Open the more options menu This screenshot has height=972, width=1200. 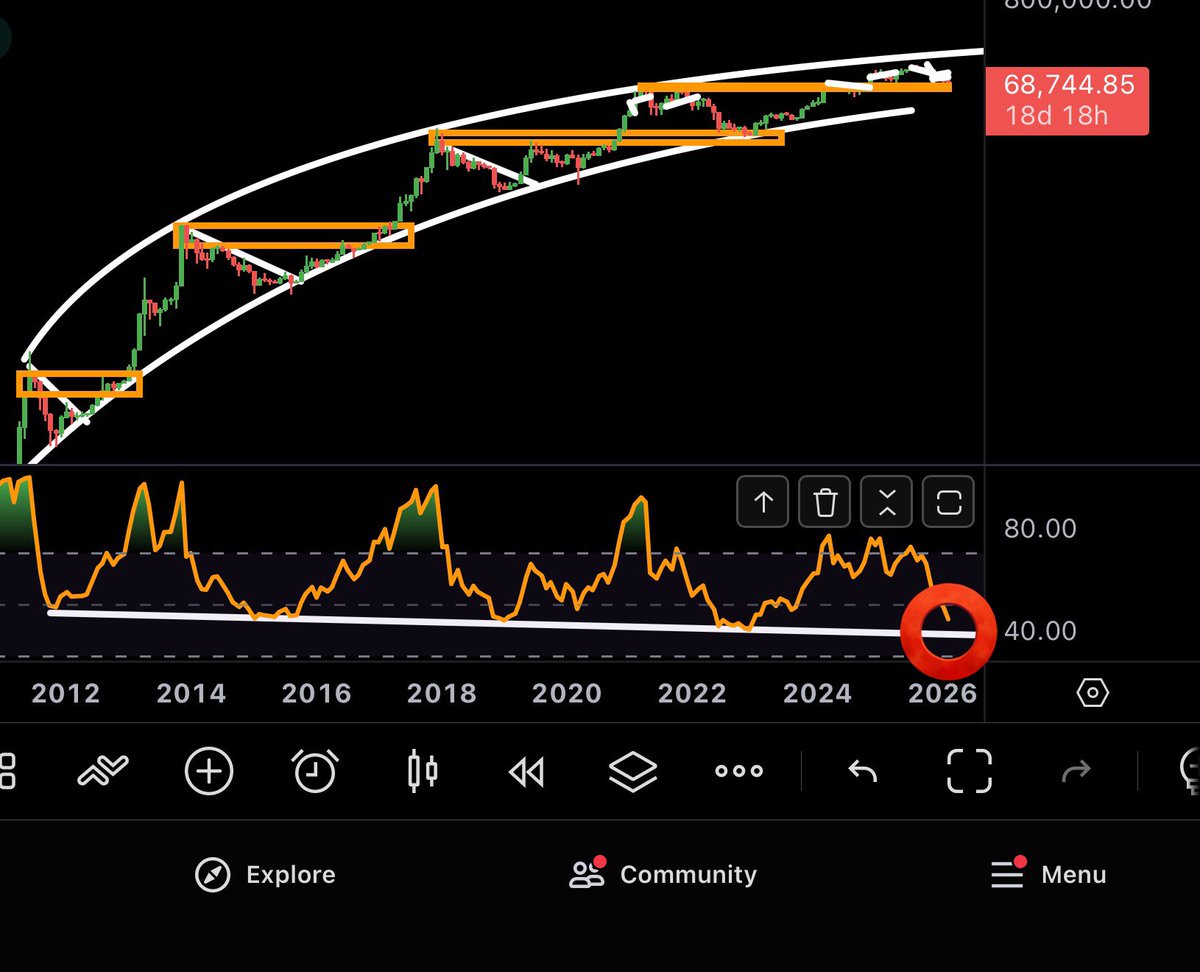[738, 770]
